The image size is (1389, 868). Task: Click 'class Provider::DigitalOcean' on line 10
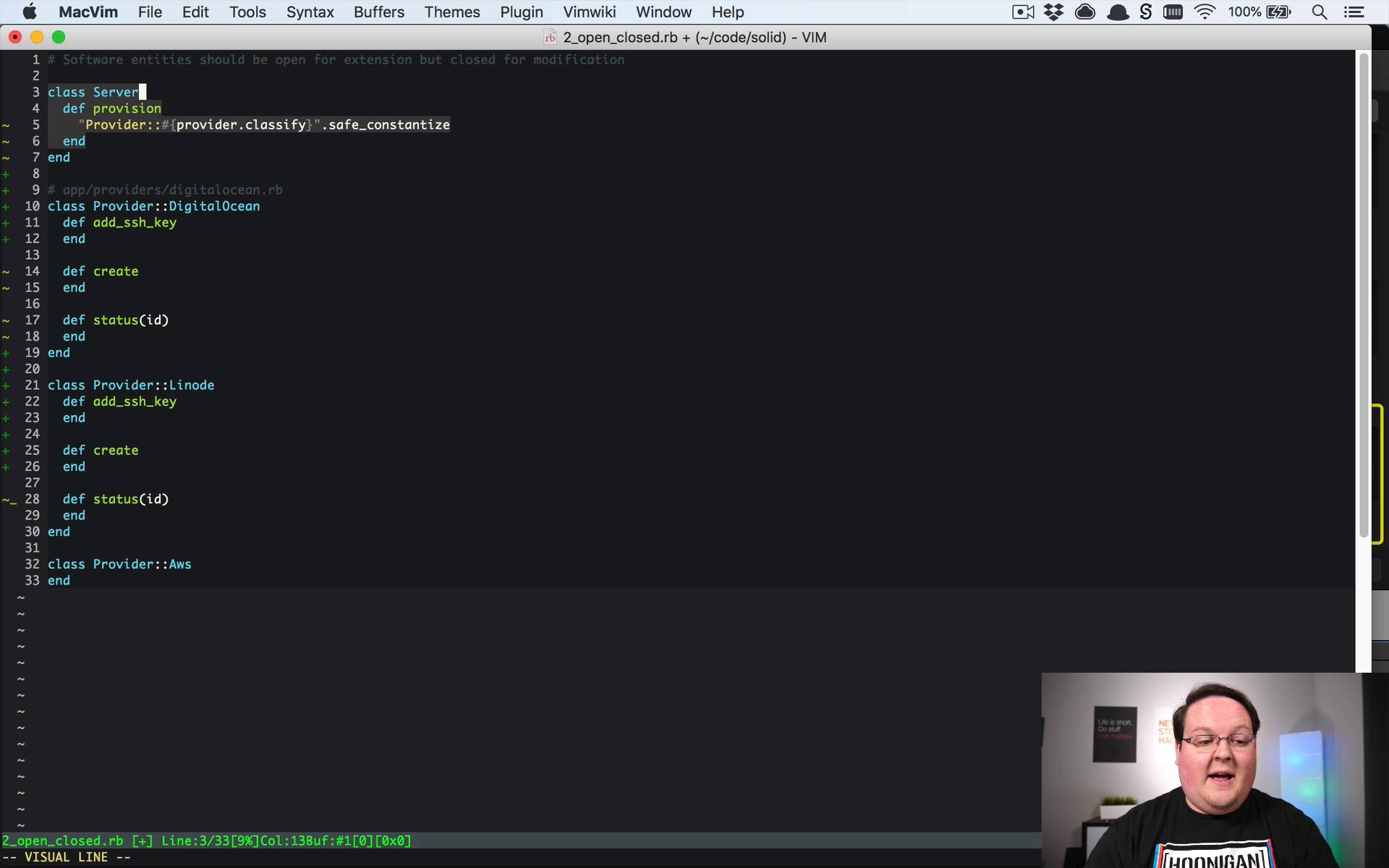[x=154, y=206]
